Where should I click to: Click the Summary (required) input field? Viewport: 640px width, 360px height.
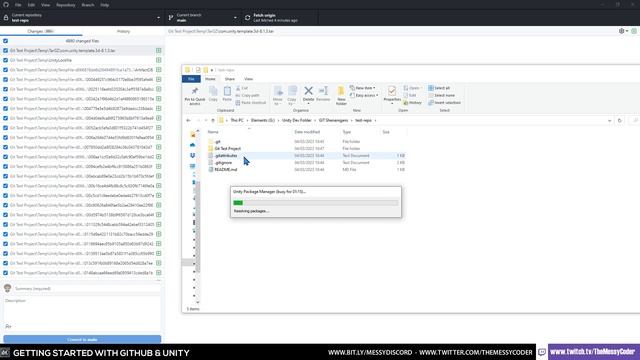point(87,289)
